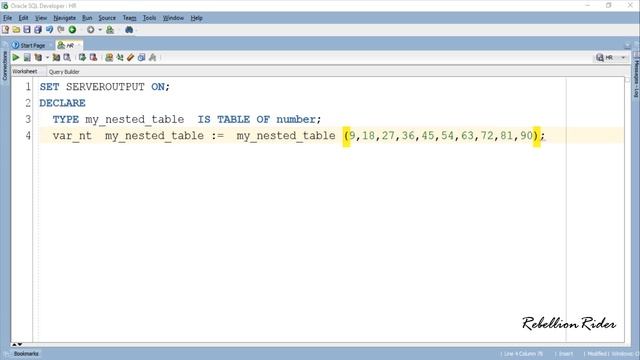Image resolution: width=640 pixels, height=360 pixels.
Task: Open the Window menu
Action: [x=173, y=18]
